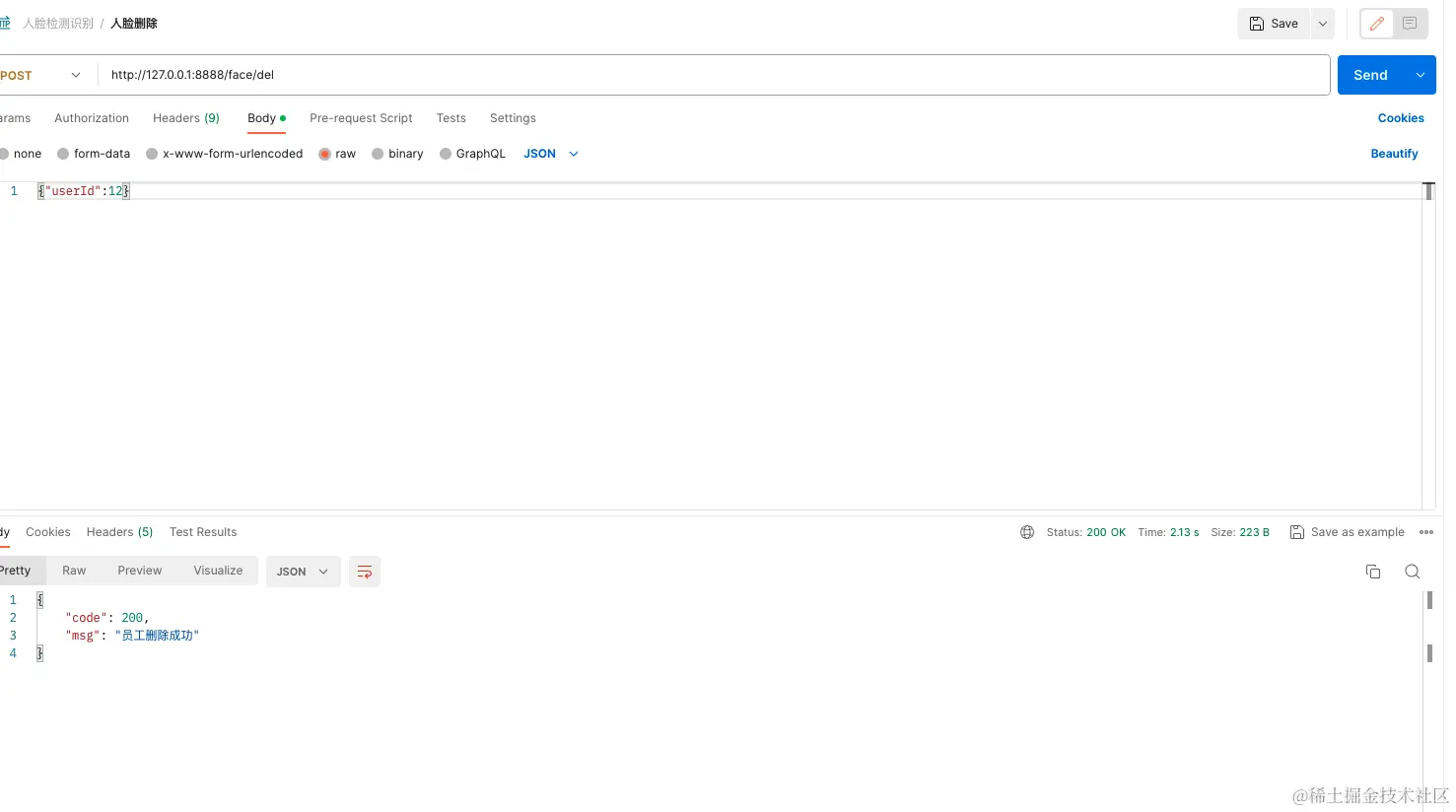Click the edit pencil icon
1456x812 pixels.
1377,24
